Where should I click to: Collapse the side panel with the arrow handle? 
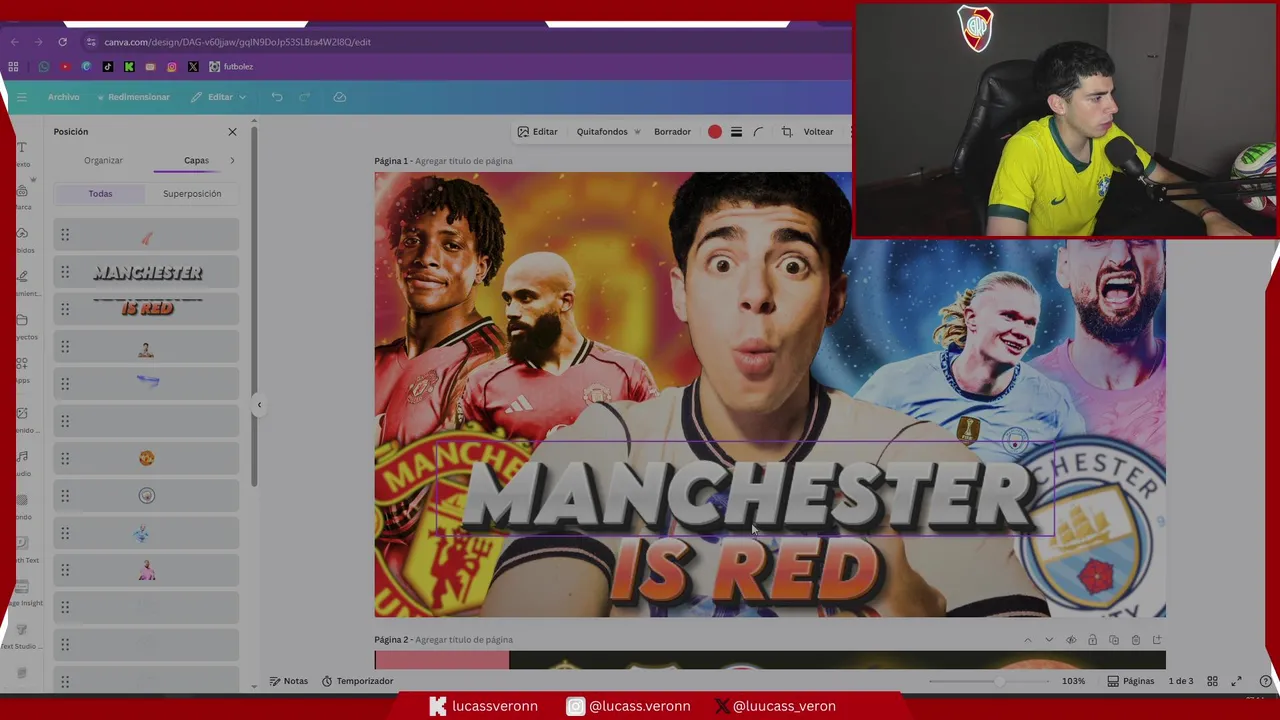pos(259,405)
